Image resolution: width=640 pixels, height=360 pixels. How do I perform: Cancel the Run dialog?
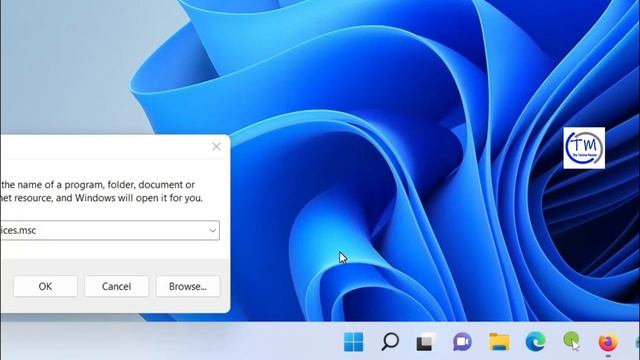click(116, 286)
